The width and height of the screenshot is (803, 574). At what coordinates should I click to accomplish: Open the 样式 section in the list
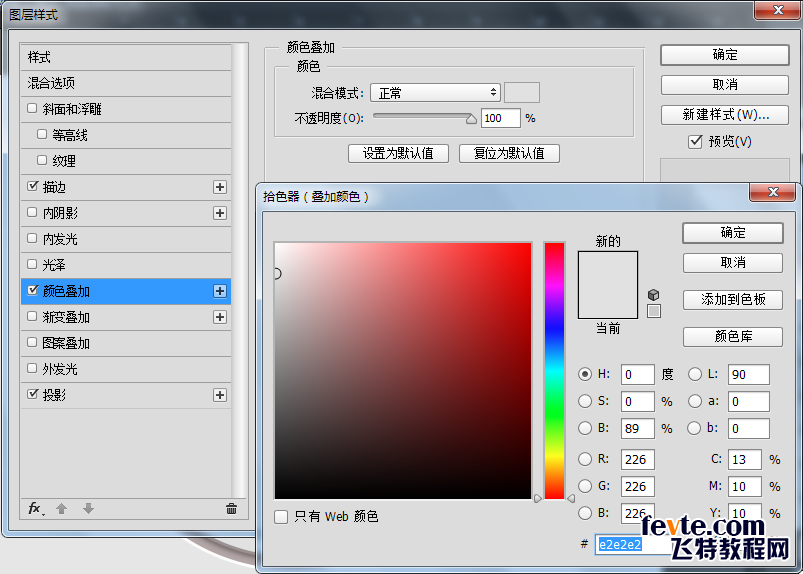tap(126, 57)
